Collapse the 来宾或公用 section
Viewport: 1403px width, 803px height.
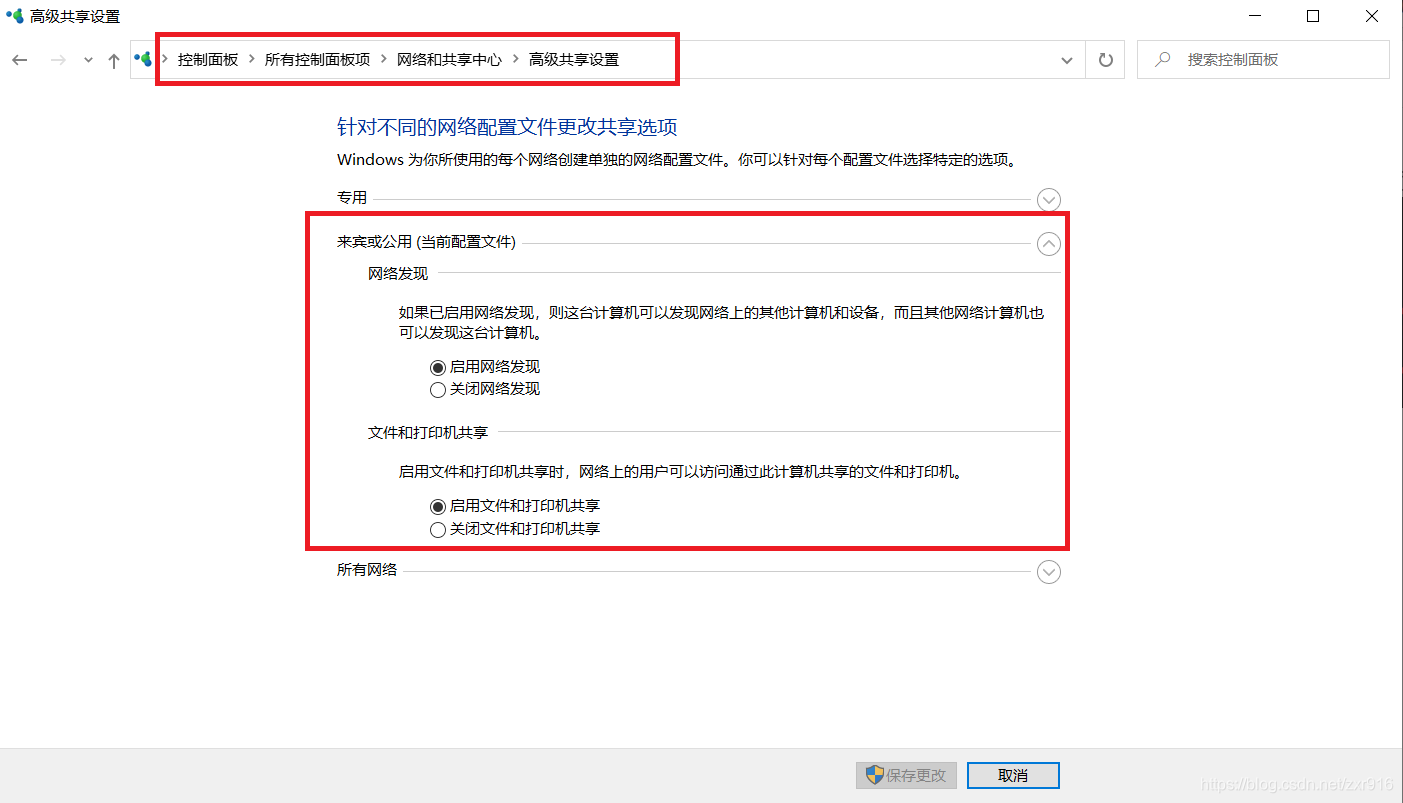1048,243
